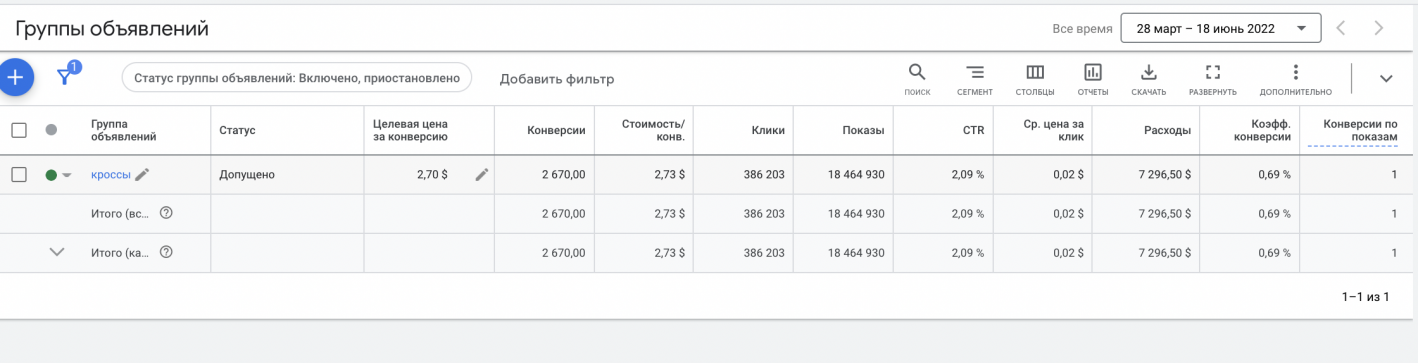Click the Развернуть expand icon
Screen dimensions: 1418x363
[x=1213, y=73]
